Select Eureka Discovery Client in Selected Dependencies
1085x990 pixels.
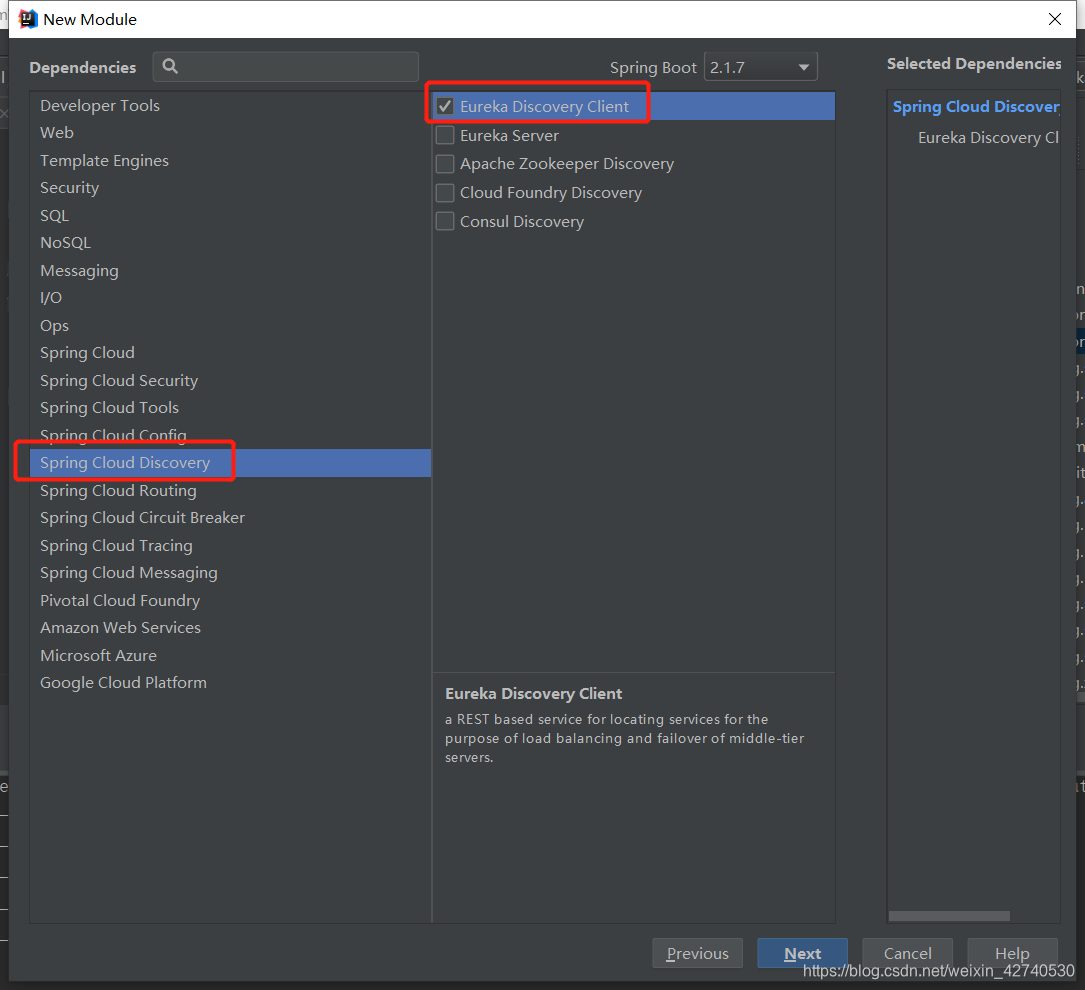(988, 138)
